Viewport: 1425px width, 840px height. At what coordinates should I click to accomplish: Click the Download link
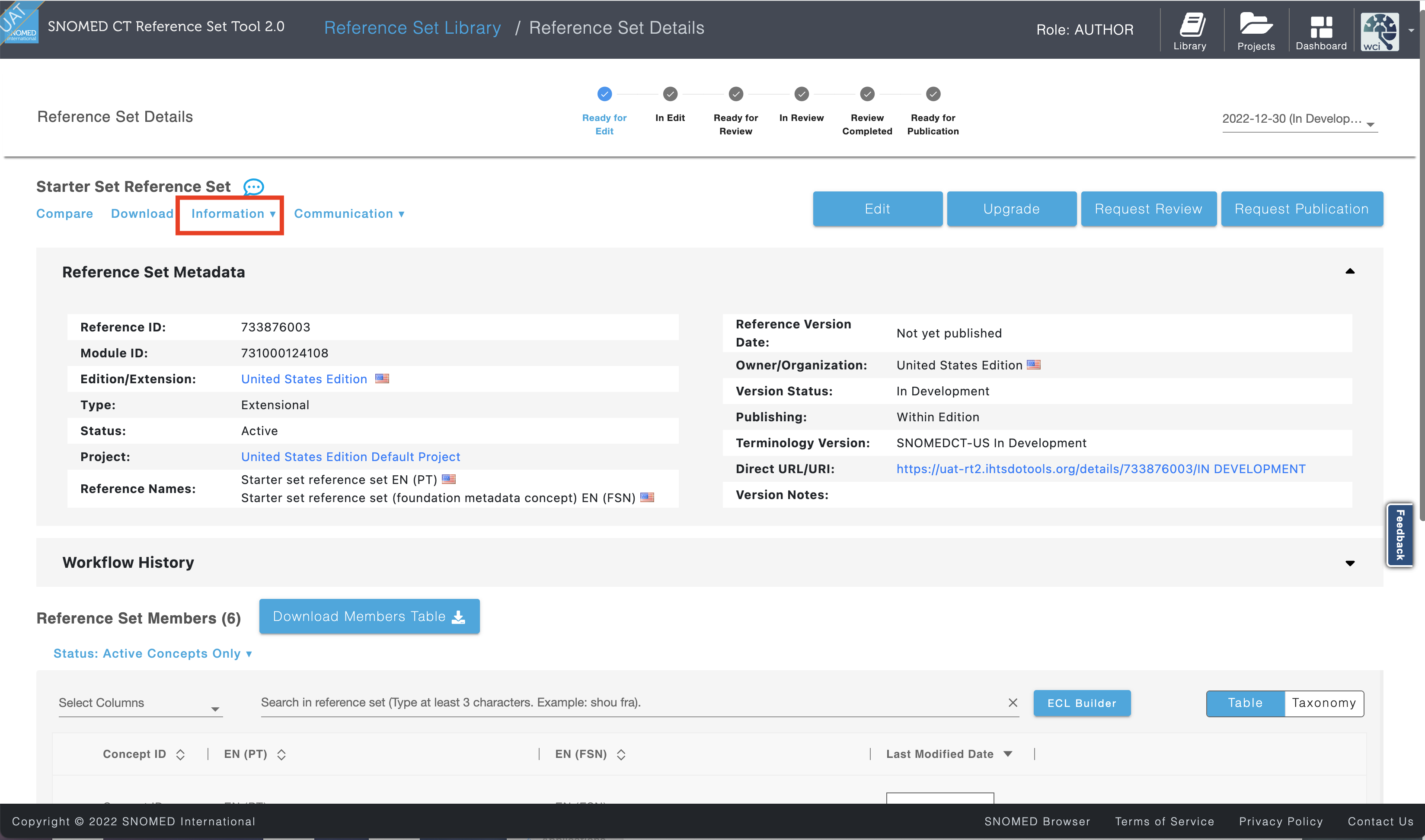[x=142, y=213]
